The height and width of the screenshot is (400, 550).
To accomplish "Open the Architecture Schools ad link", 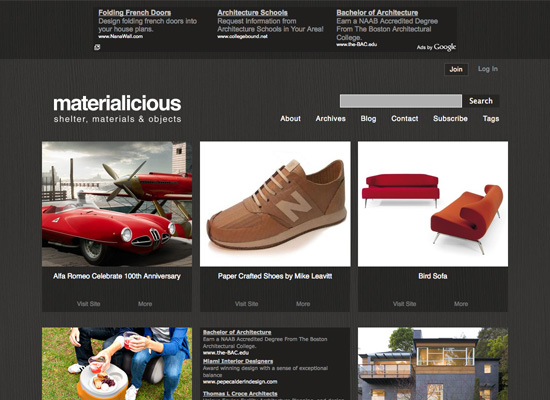I will point(252,13).
